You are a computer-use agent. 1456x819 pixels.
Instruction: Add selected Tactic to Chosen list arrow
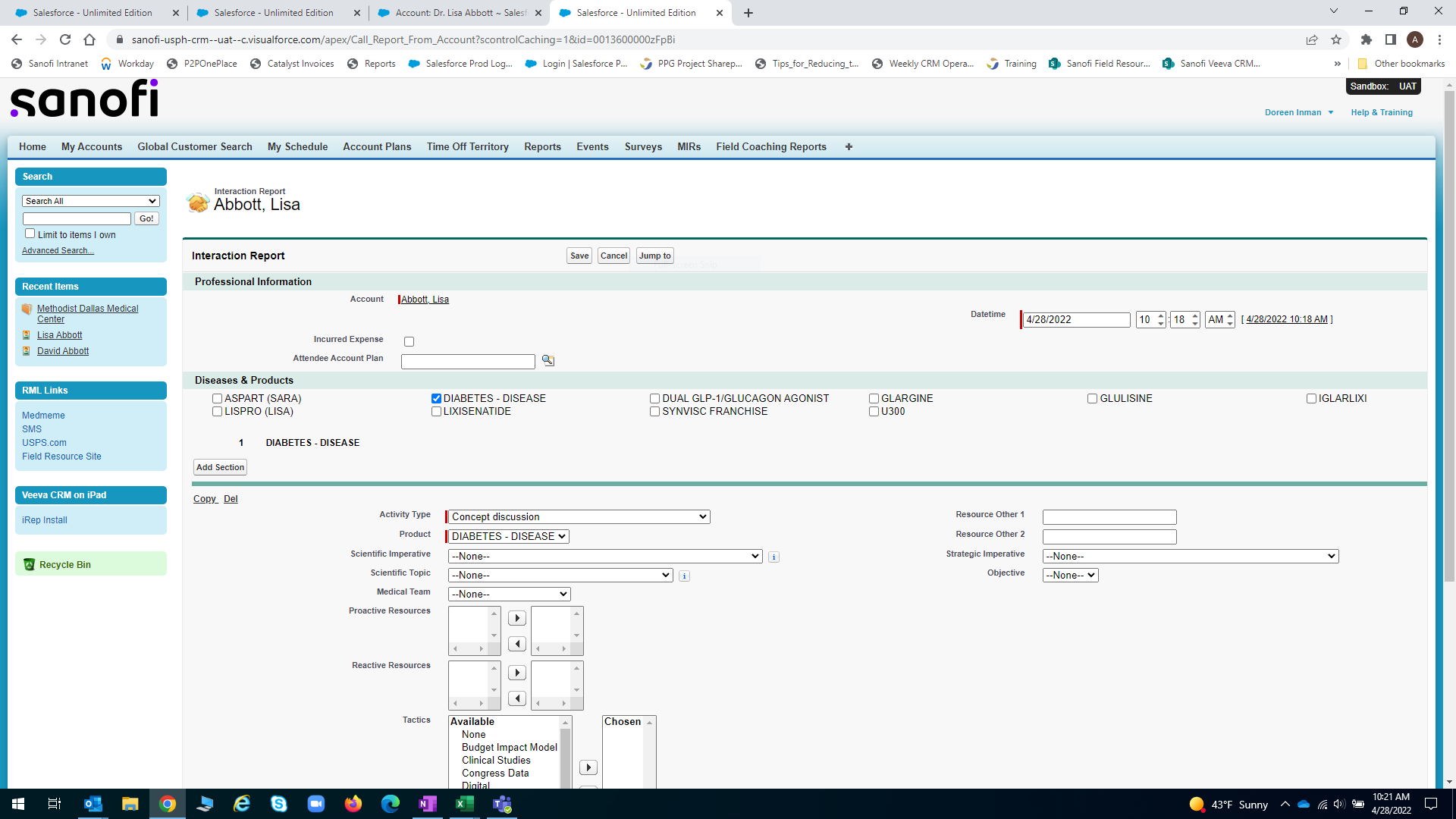pos(588,768)
